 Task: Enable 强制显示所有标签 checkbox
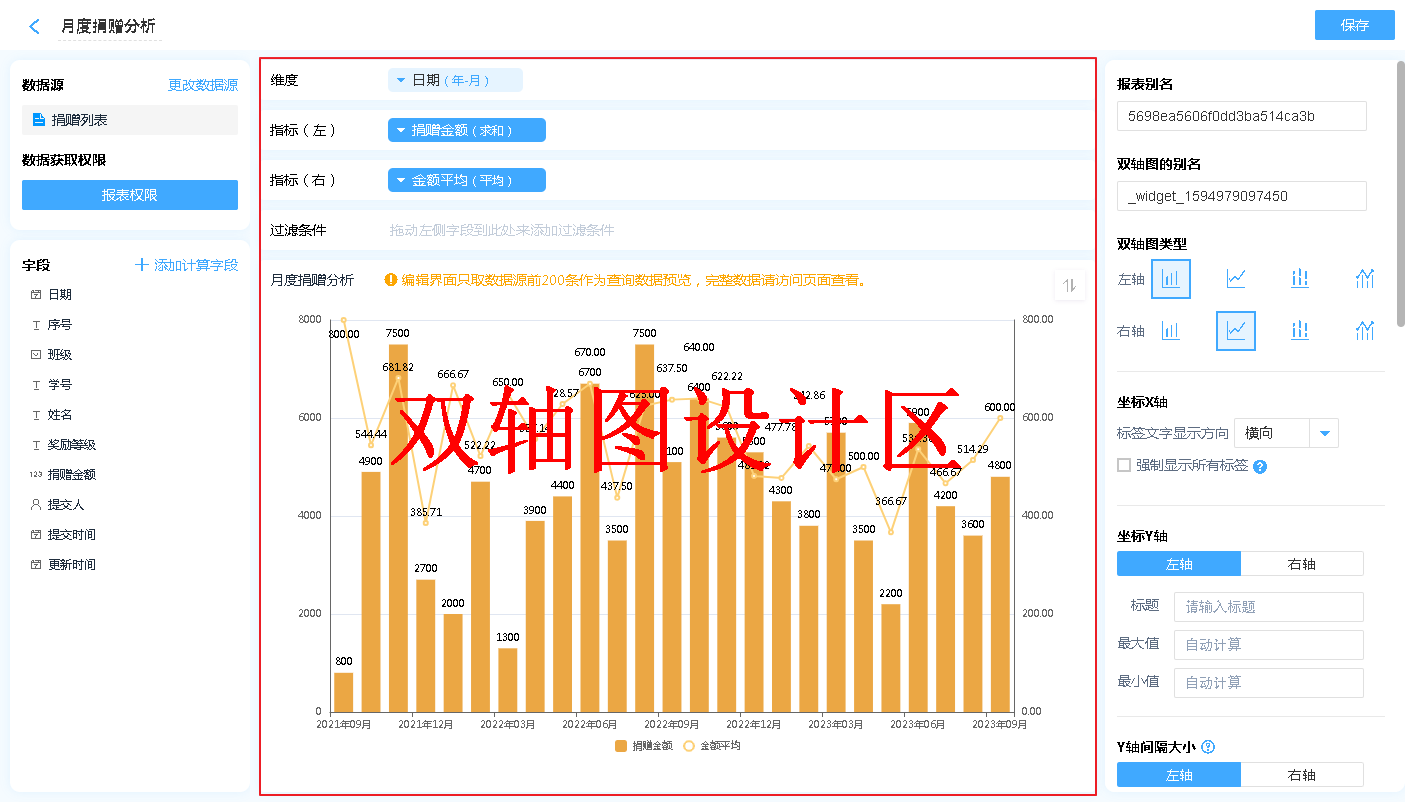tap(1124, 465)
